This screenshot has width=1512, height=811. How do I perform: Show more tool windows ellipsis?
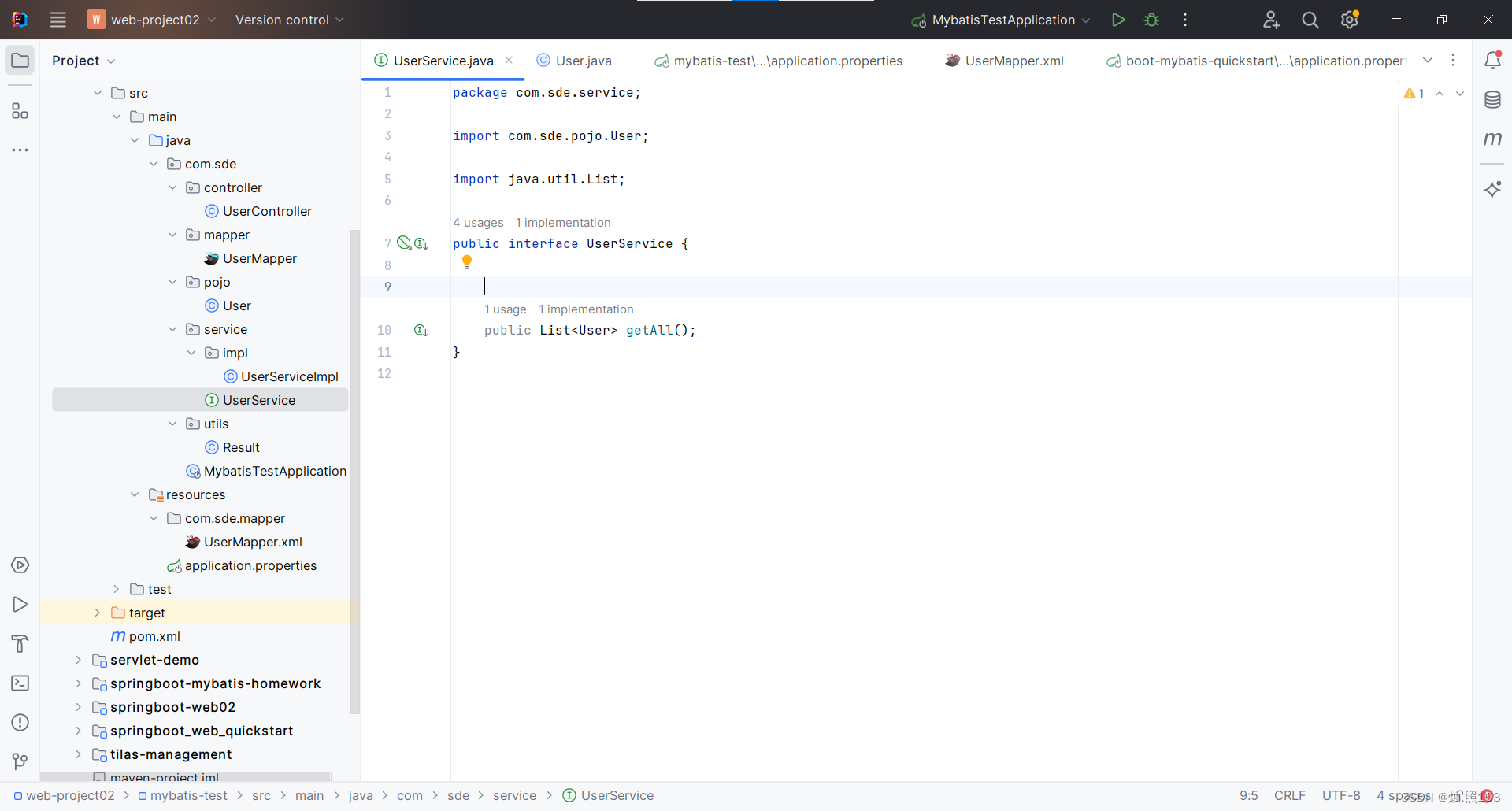click(20, 150)
